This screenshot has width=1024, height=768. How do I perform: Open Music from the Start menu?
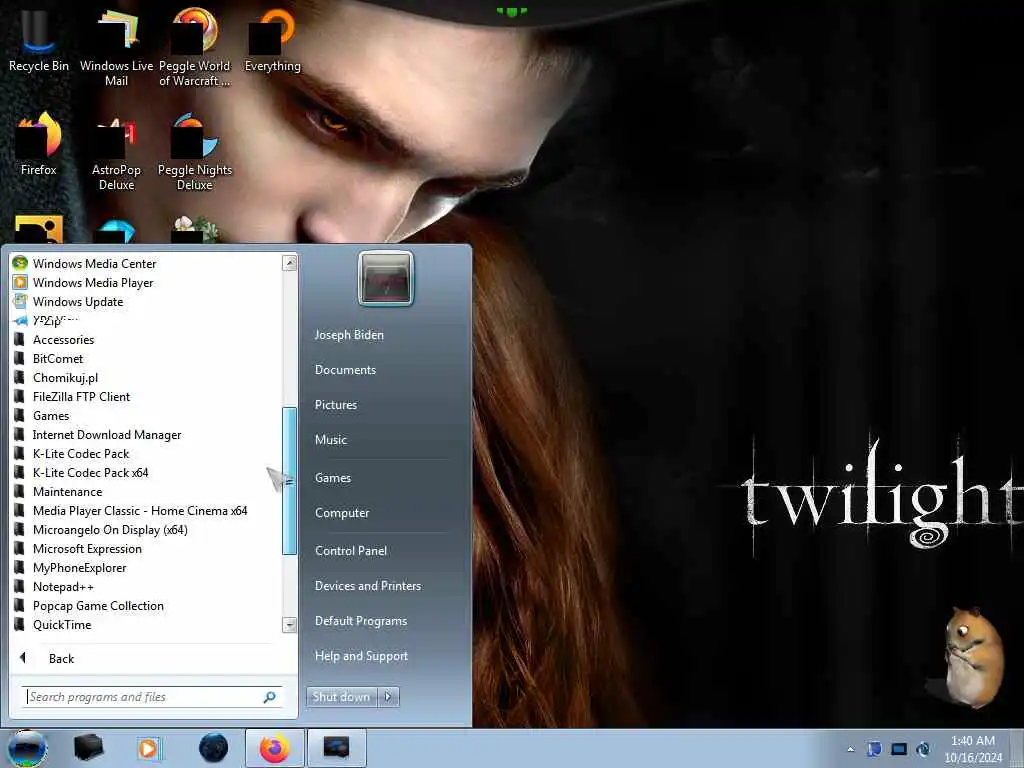coord(331,440)
